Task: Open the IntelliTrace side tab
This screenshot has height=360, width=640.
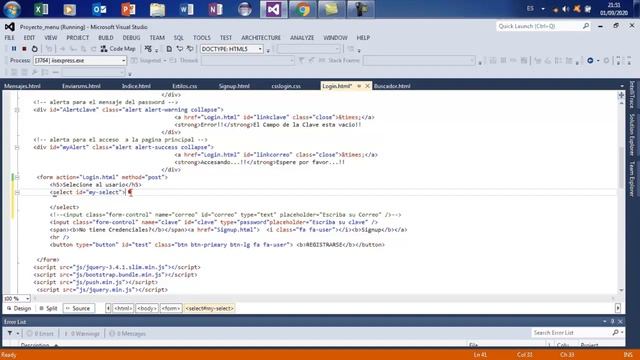Action: coord(632,94)
